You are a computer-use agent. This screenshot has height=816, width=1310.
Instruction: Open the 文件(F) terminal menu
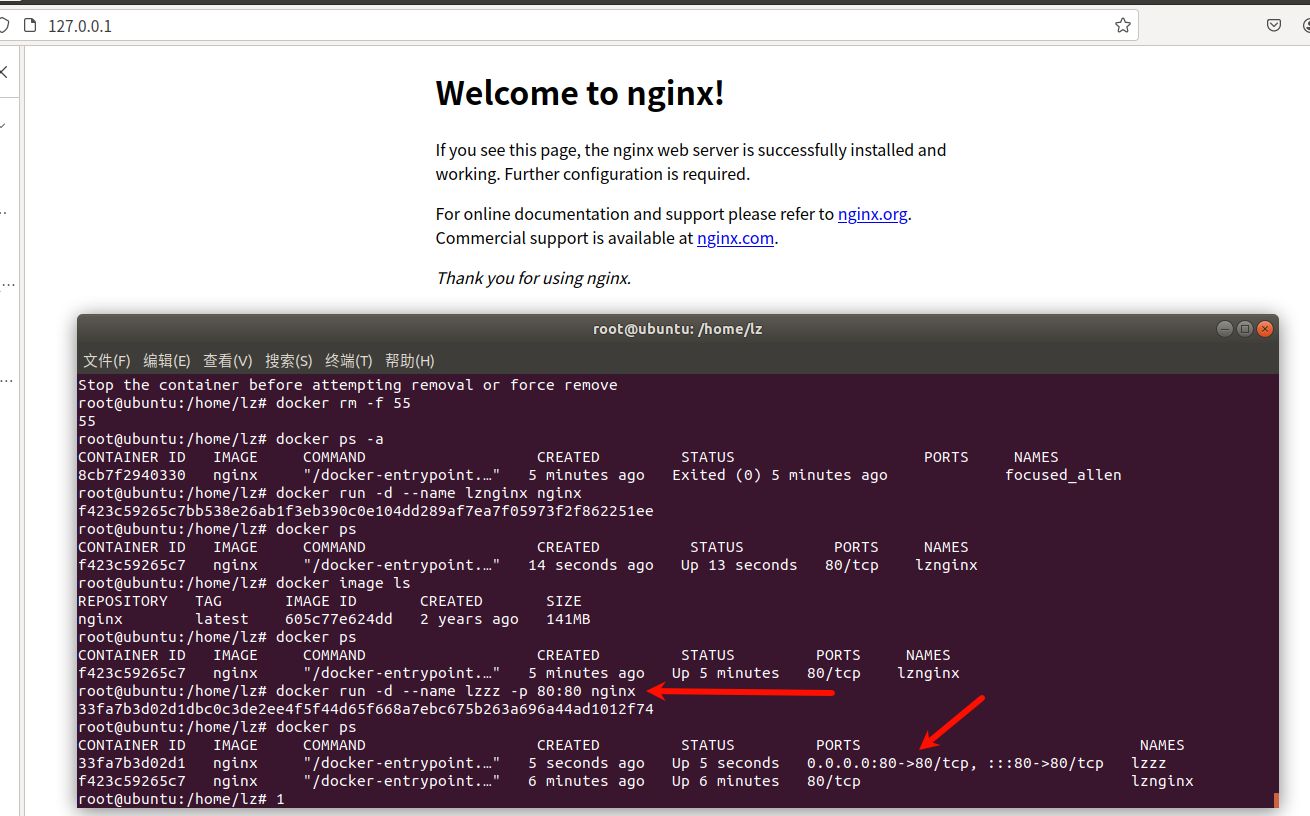105,360
